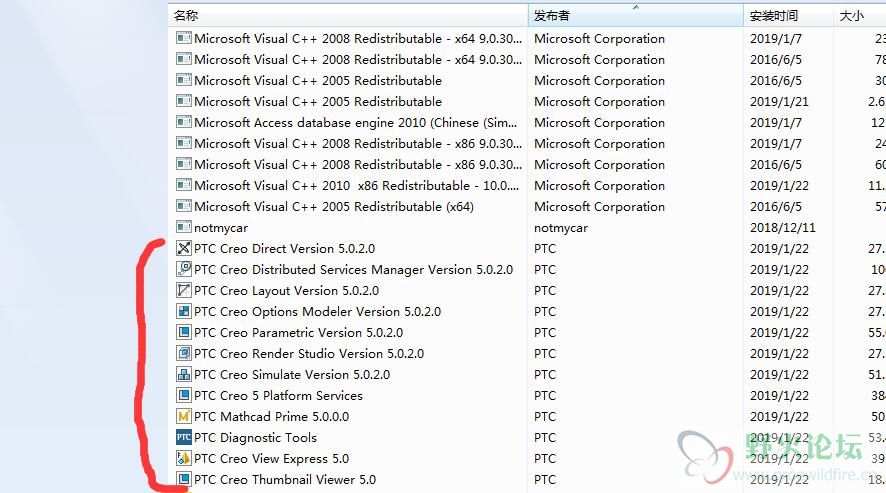Screen dimensions: 886x493
Task: Click the PTC Creo Render Studio icon
Action: click(x=184, y=353)
